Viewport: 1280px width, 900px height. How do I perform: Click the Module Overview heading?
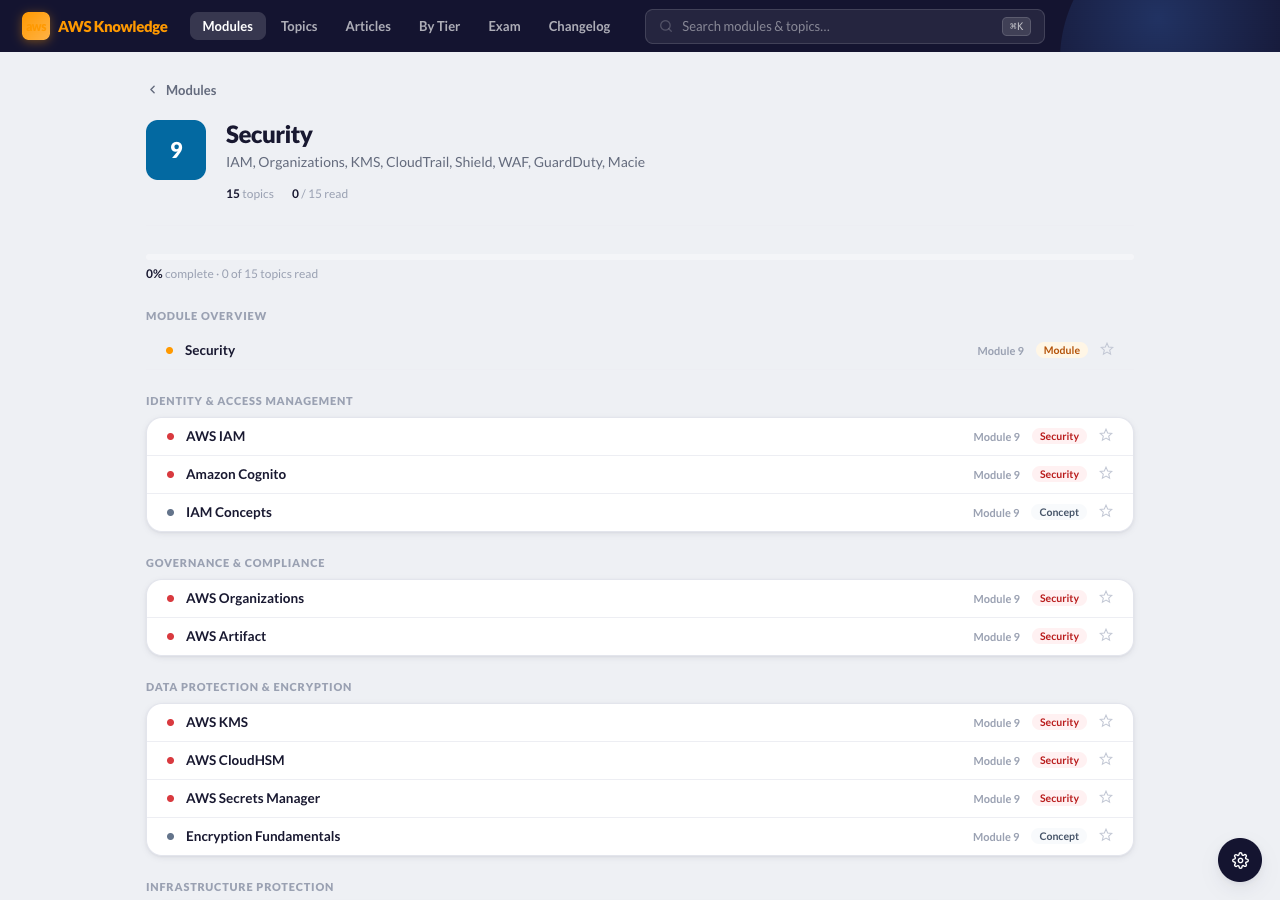(x=206, y=316)
